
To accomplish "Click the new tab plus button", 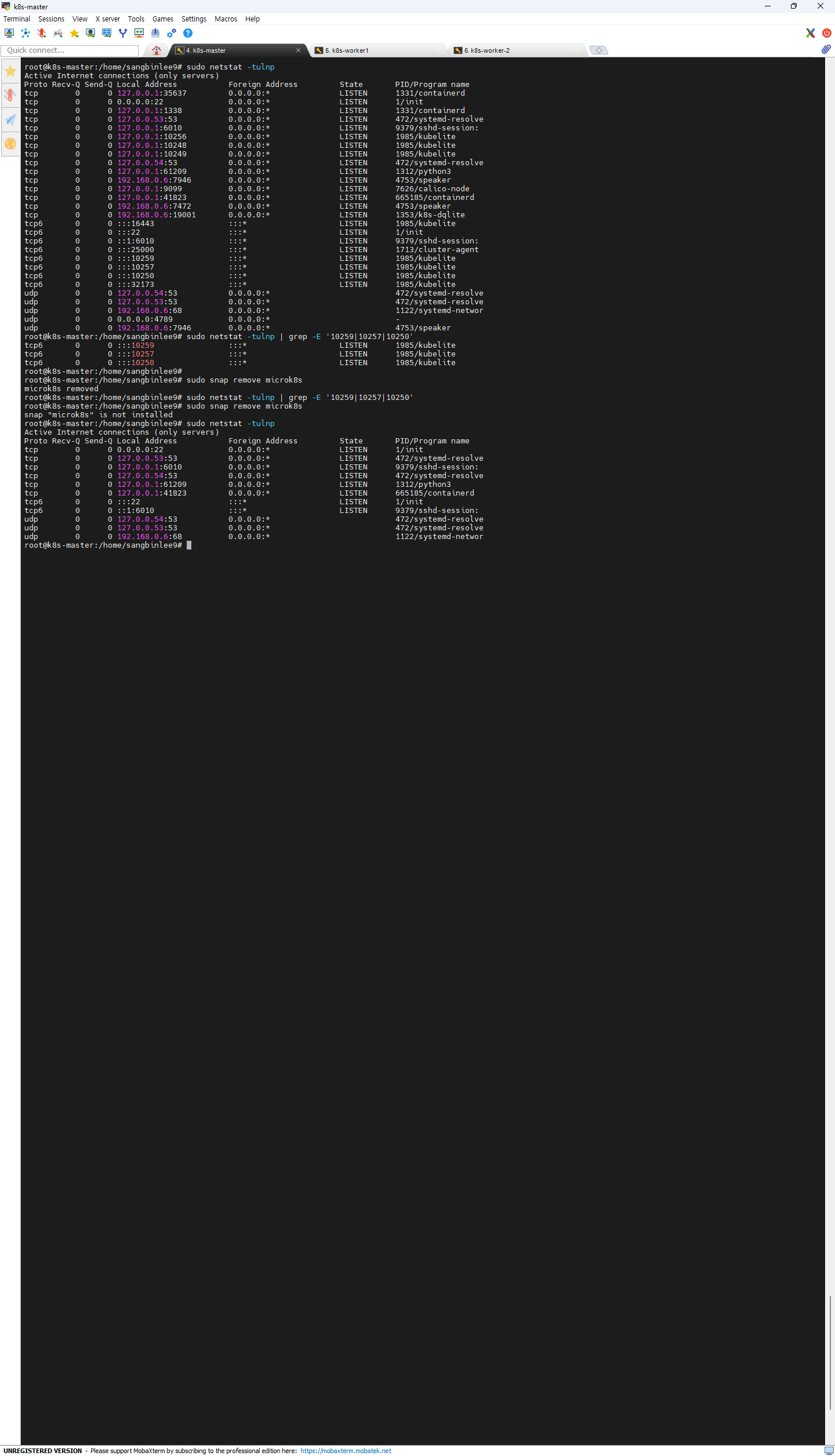I will [x=599, y=50].
